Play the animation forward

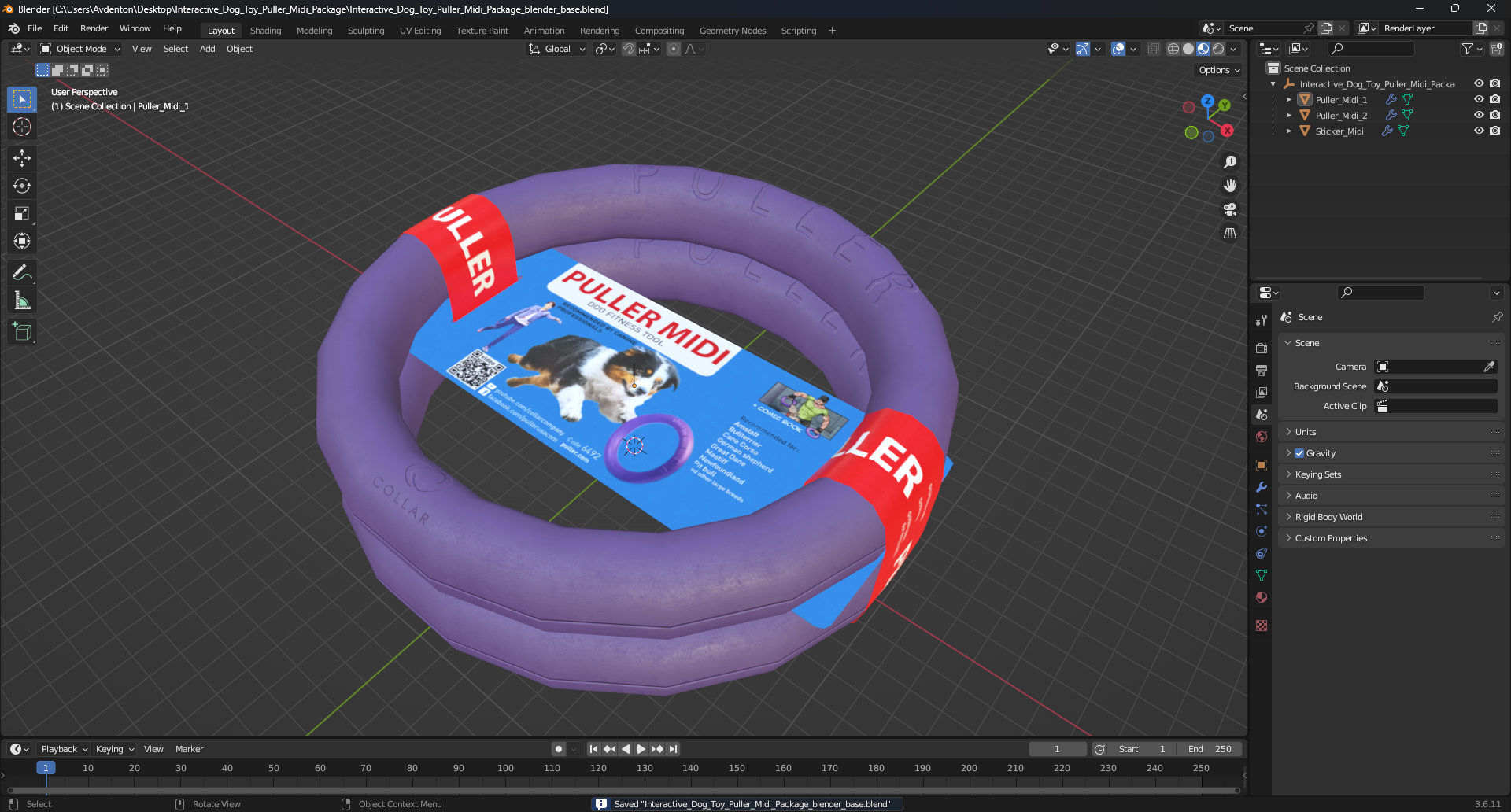tap(641, 749)
